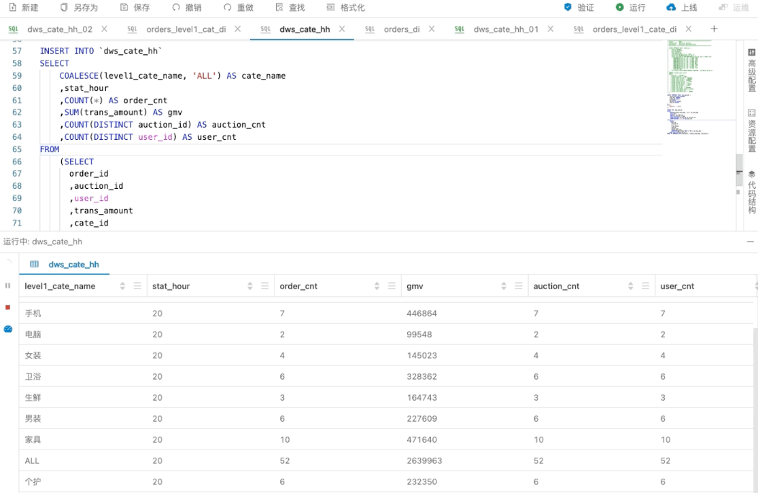758x493 pixels.
Task: Click gmv value 471640
Action: click(x=422, y=440)
